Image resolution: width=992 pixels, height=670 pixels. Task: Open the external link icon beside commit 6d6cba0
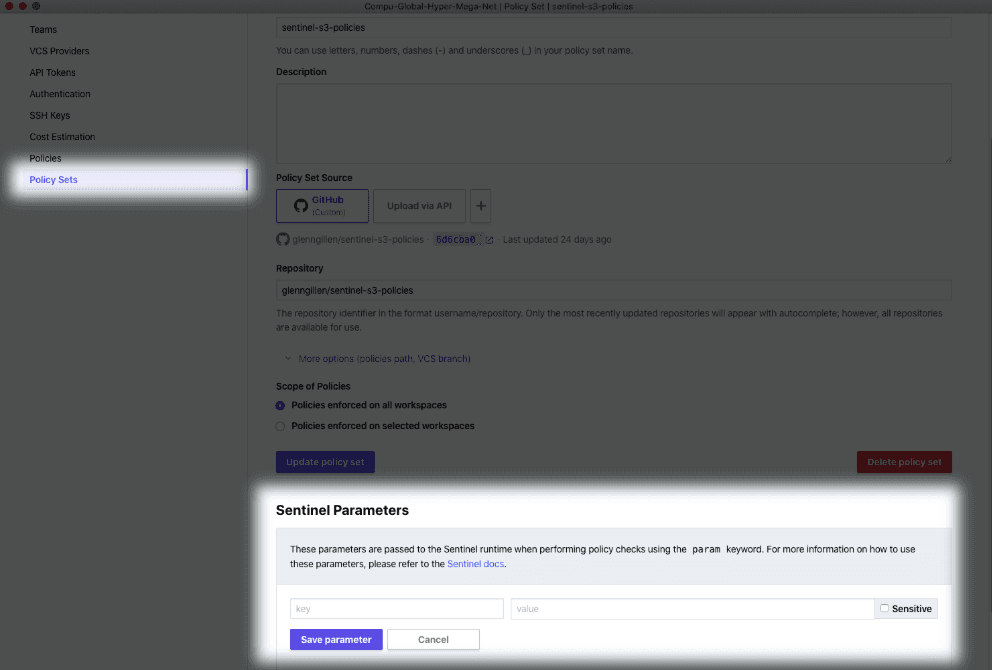[x=490, y=240]
